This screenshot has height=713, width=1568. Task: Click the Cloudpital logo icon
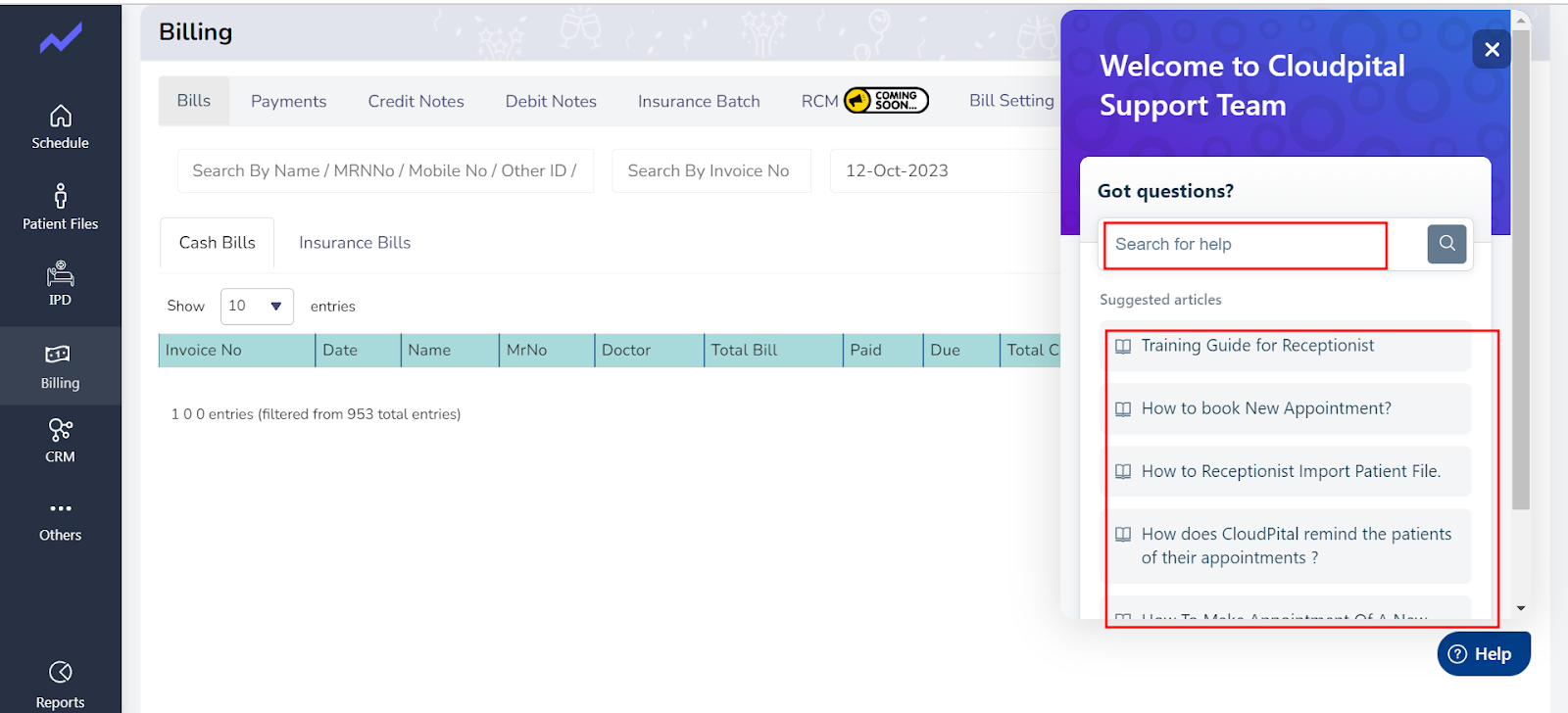coord(61,39)
